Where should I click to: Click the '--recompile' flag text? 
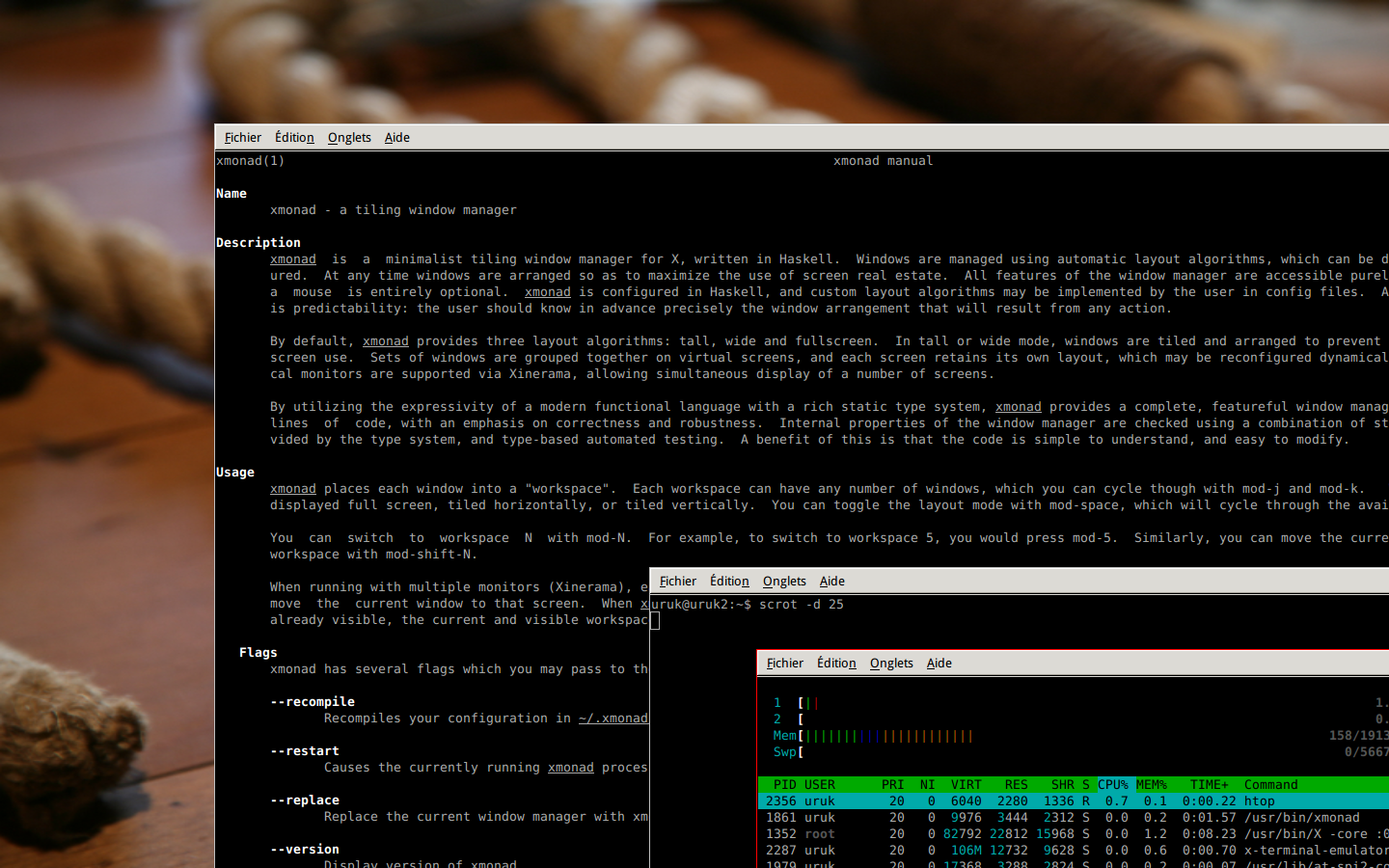(313, 702)
